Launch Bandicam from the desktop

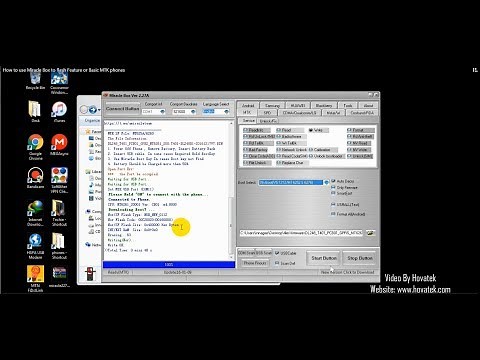click(35, 178)
